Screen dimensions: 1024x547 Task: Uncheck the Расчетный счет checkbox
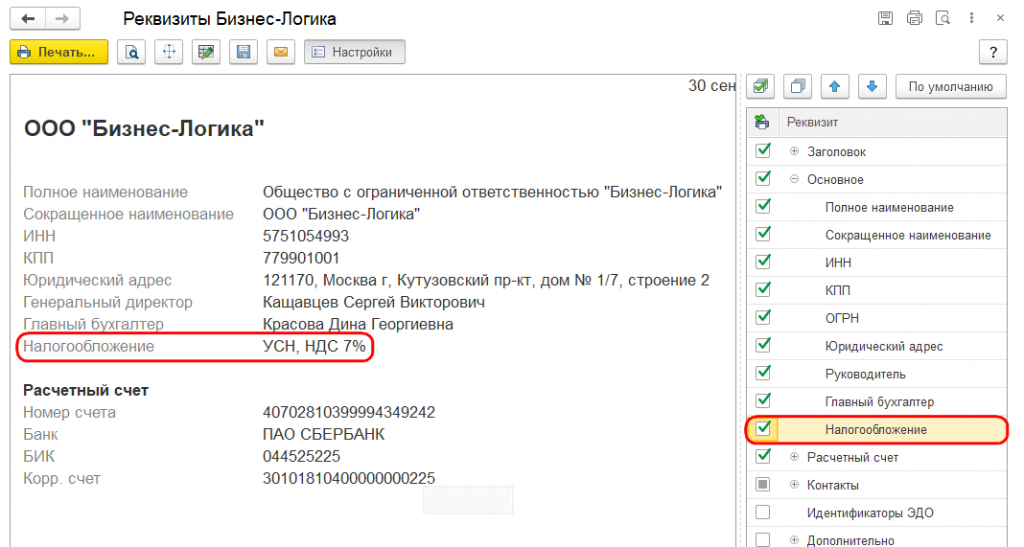pos(763,456)
